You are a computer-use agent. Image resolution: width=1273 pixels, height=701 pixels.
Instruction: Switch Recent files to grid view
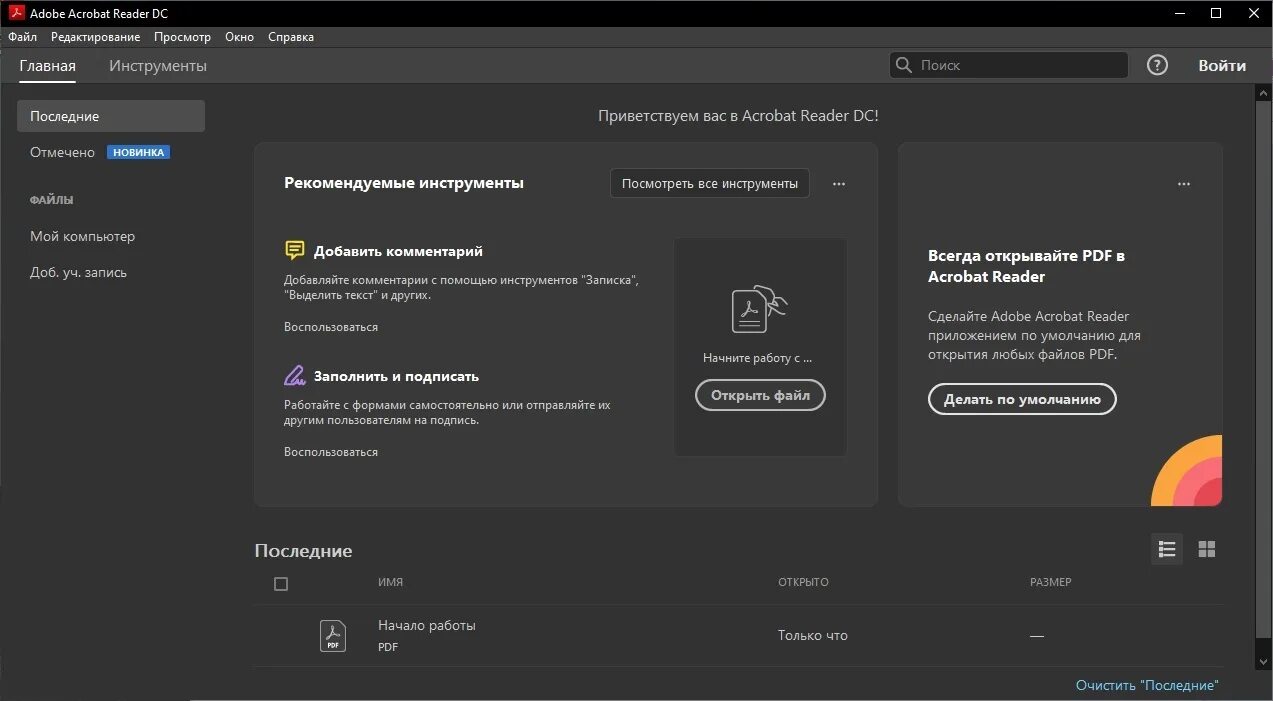click(1207, 549)
